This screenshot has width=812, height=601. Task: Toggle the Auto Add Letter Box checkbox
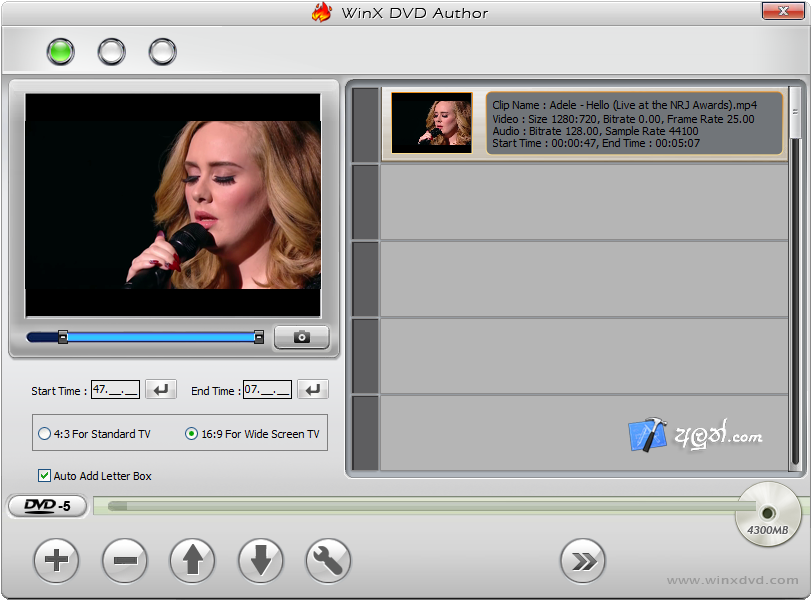coord(45,475)
